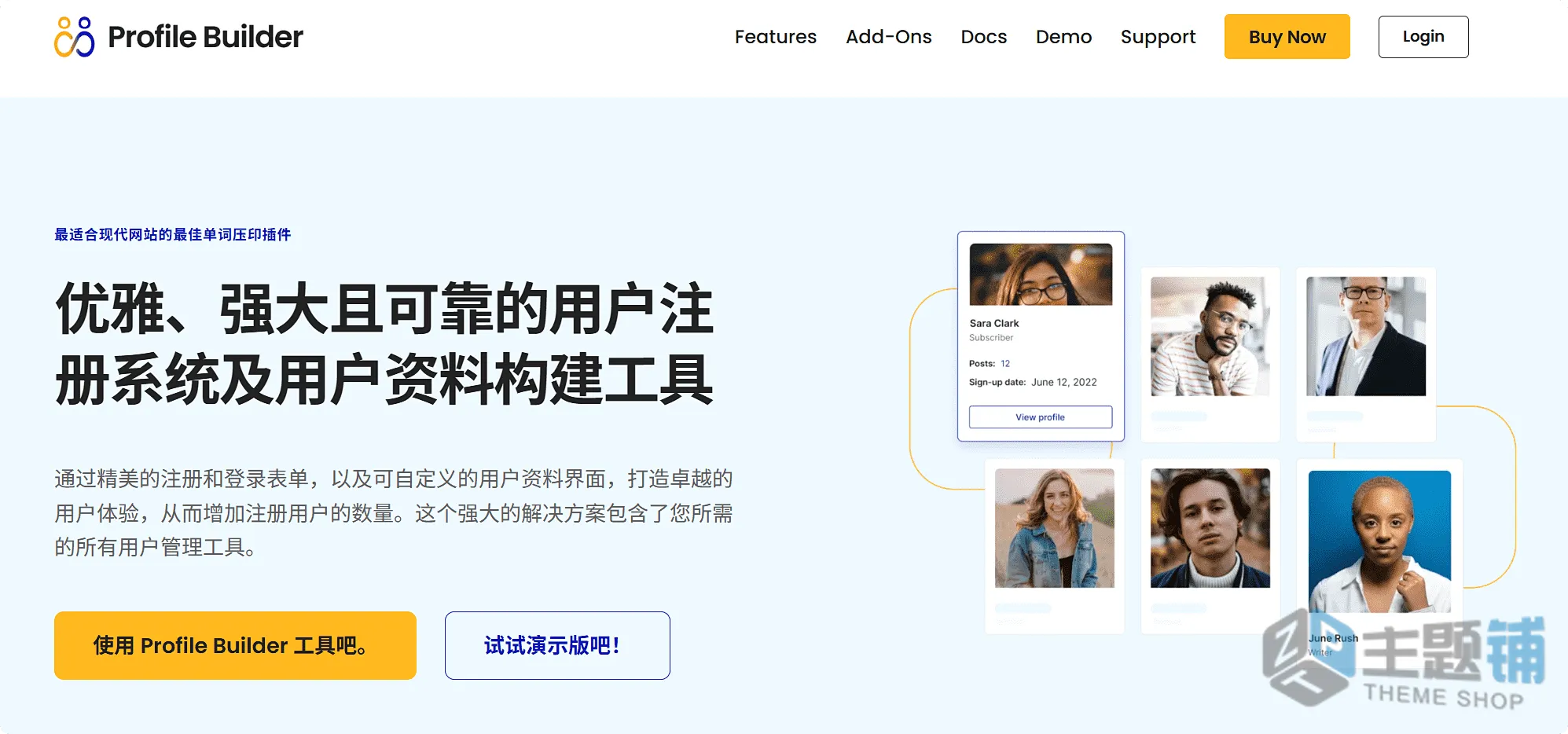Click the Sara Clark name text
The height and width of the screenshot is (734, 1568).
pyautogui.click(x=993, y=323)
